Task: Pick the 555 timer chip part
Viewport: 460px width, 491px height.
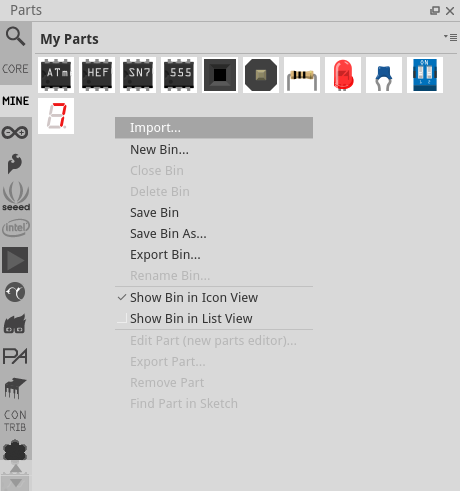Action: pos(179,75)
